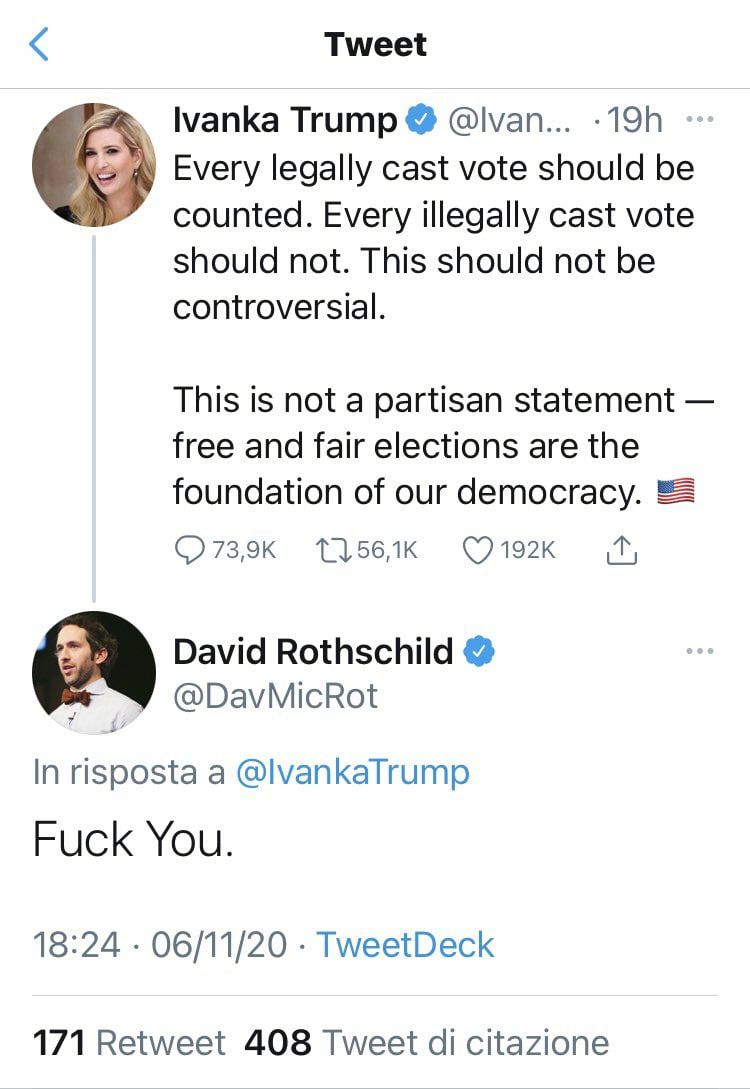Open the @DavMicRot handle

click(276, 696)
